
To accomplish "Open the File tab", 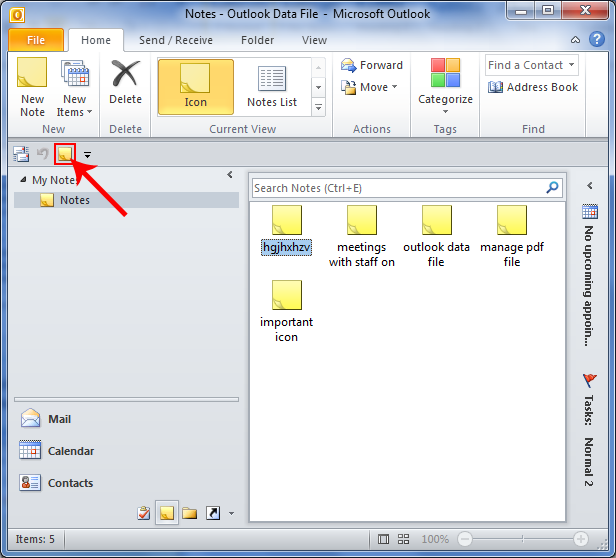I will 36,40.
